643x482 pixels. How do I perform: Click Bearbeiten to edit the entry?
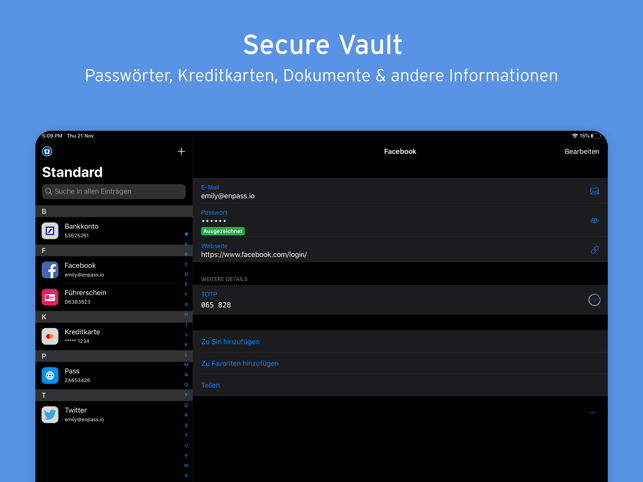[x=581, y=151]
